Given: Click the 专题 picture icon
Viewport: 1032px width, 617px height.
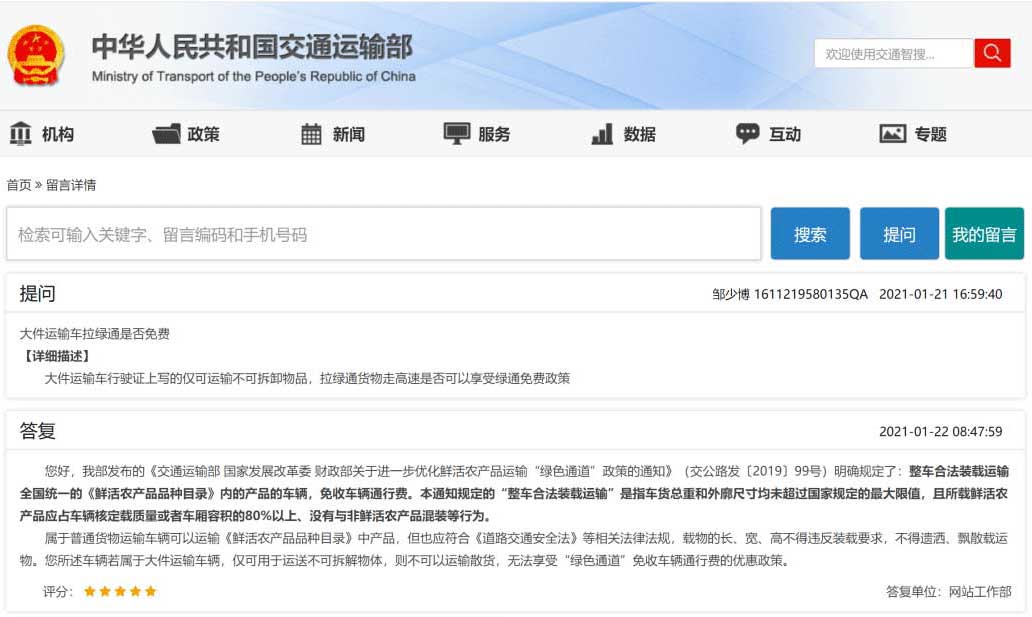Looking at the screenshot, I should (892, 134).
